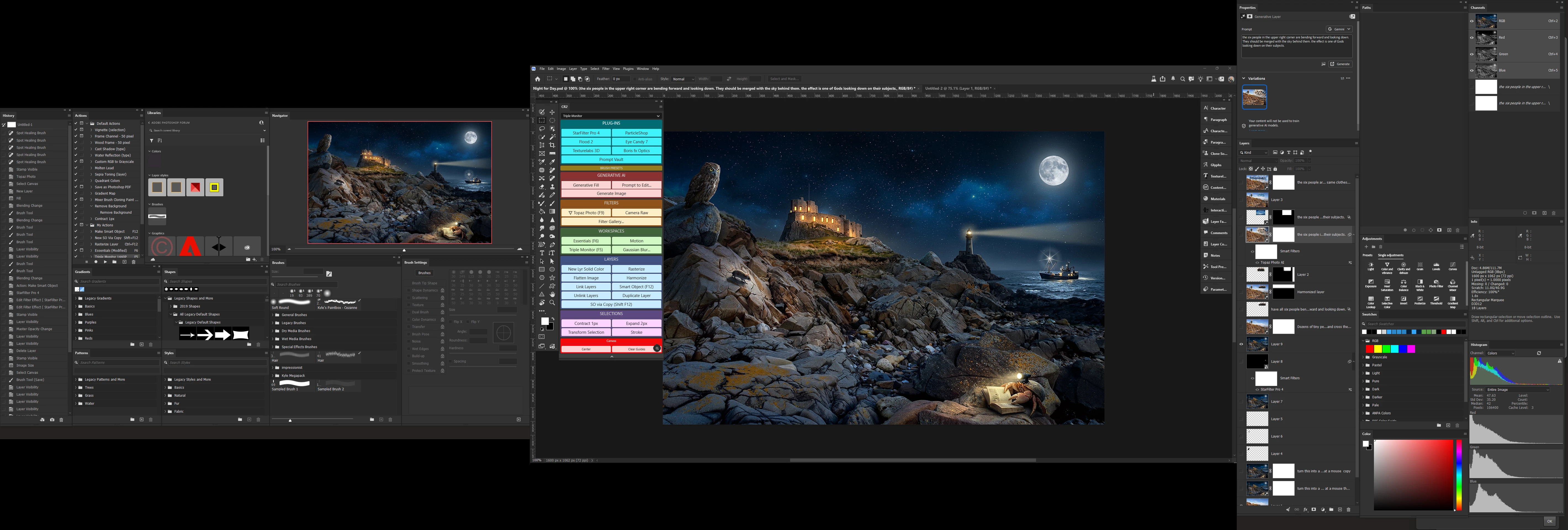Viewport: 1568px width, 530px height.
Task: Expand the General Brushes folder
Action: 273,315
